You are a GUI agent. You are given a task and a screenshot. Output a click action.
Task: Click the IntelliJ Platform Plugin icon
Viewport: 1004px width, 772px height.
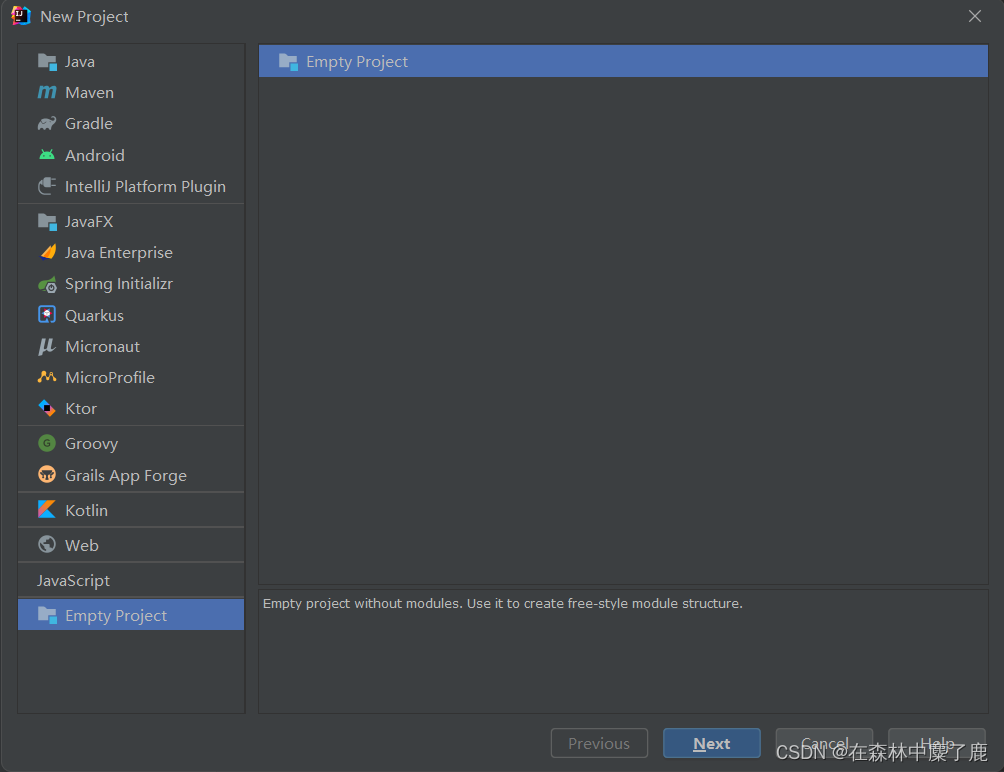pos(47,186)
